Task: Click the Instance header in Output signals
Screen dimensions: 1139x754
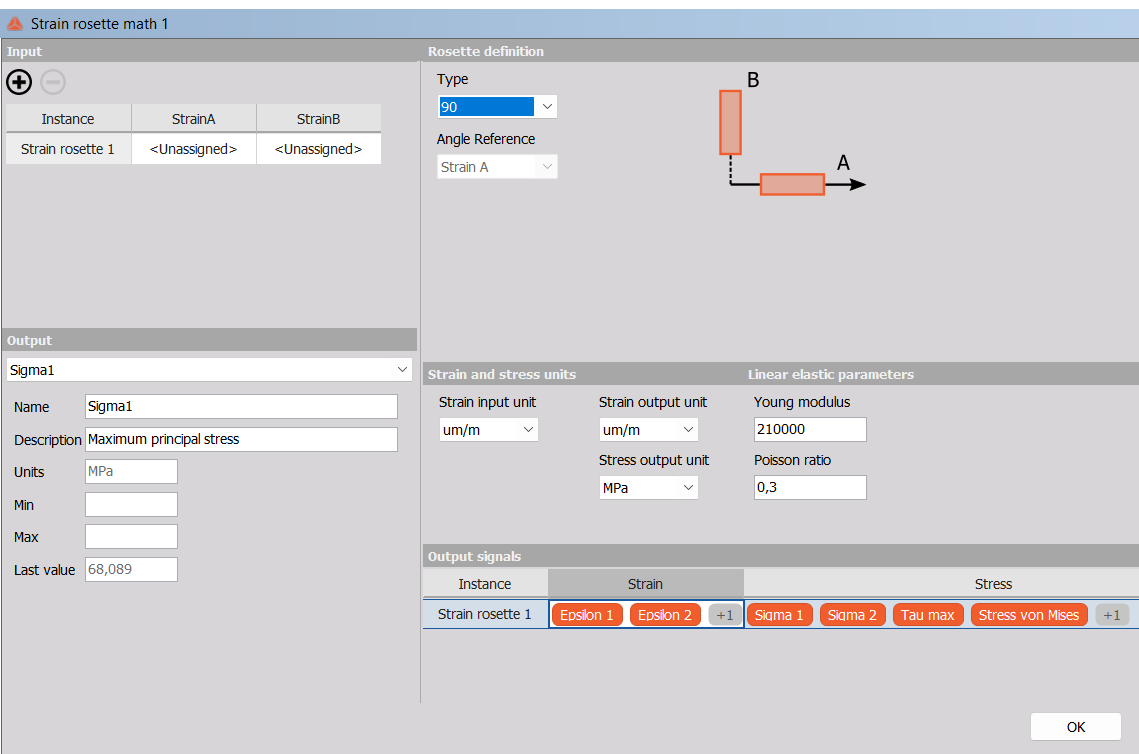Action: point(485,584)
